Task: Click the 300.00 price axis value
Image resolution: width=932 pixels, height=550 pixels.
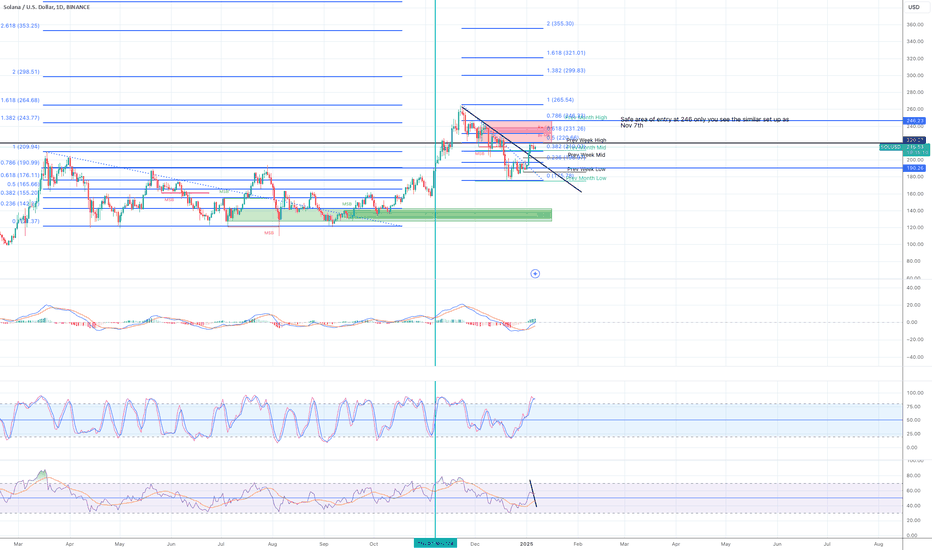Action: 915,76
